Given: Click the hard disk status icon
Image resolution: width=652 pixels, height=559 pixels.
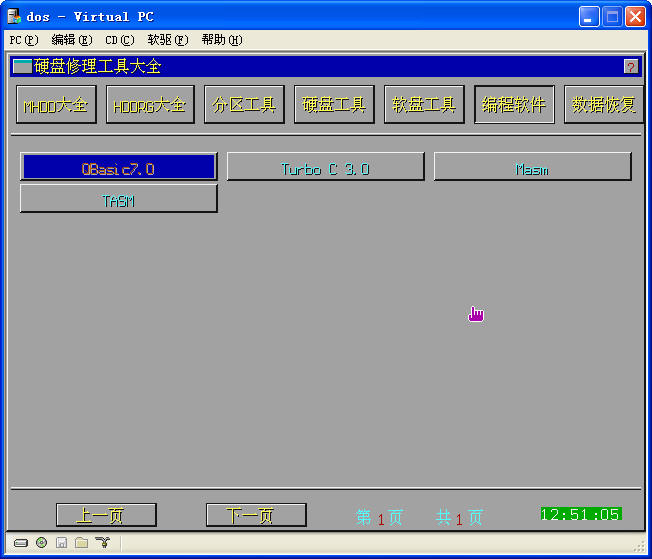Looking at the screenshot, I should tap(21, 543).
